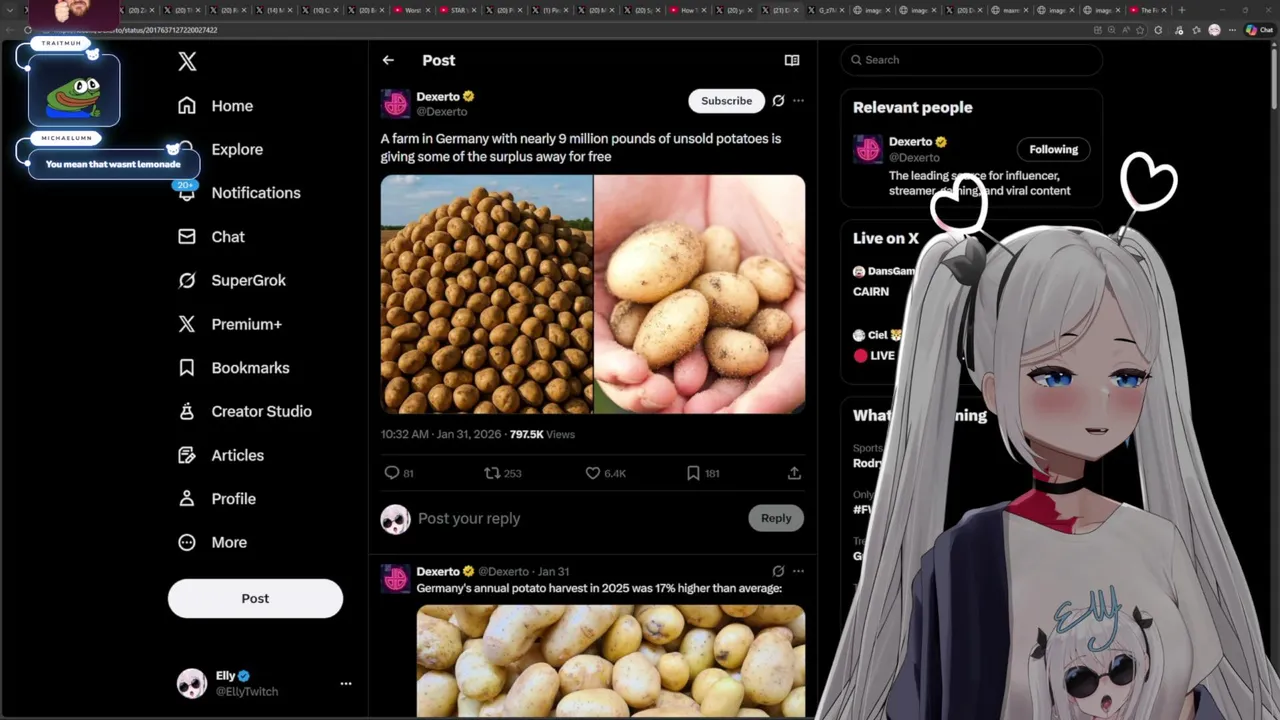
Task: Open a new browser tab
Action: 1182,10
